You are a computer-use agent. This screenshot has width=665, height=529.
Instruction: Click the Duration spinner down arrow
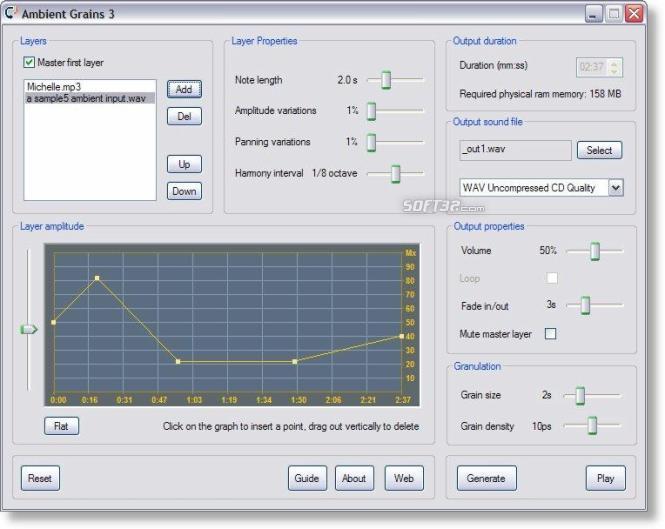tap(614, 71)
